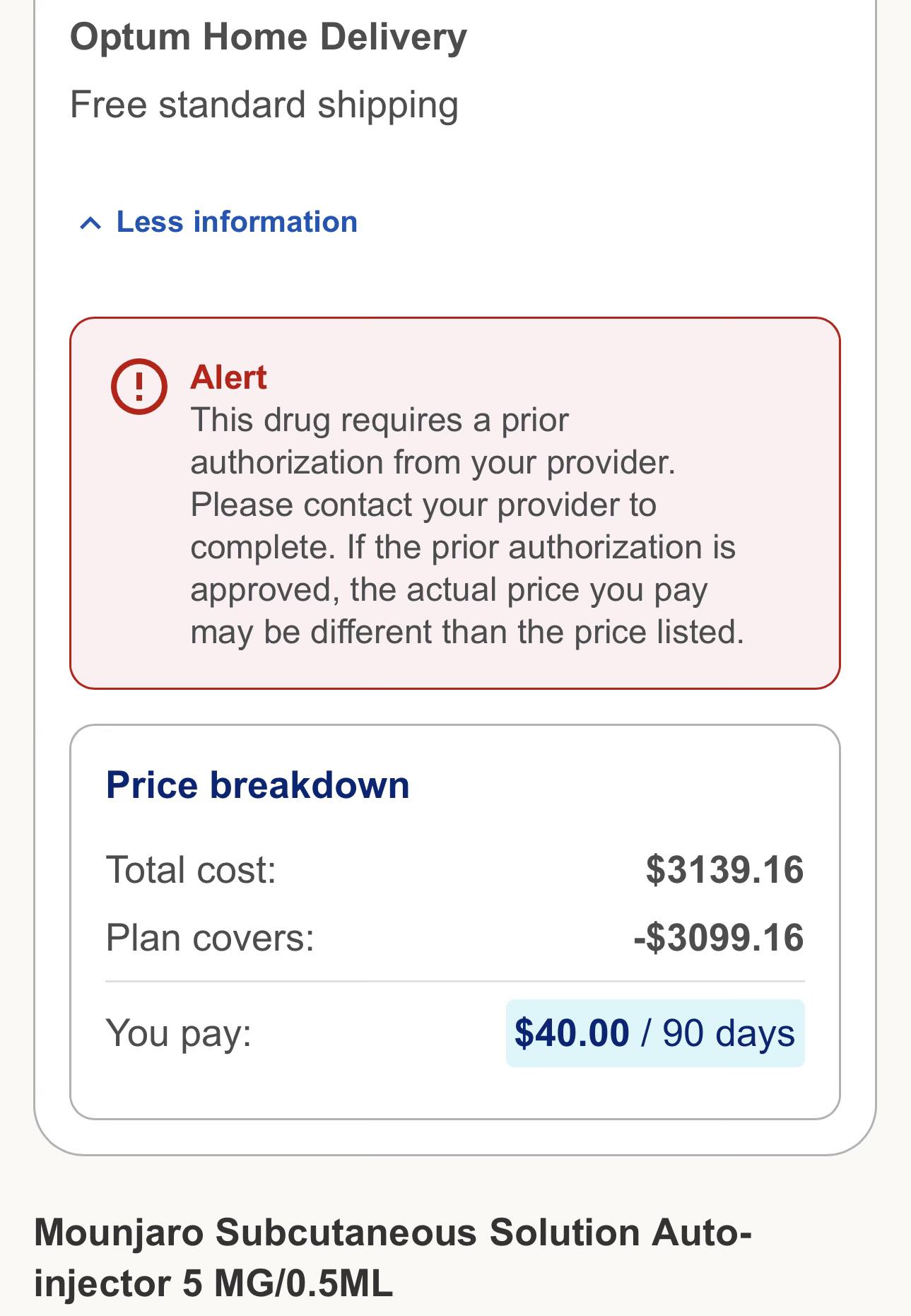Select the Optum Home Delivery heading
The height and width of the screenshot is (1316, 911).
pos(268,37)
